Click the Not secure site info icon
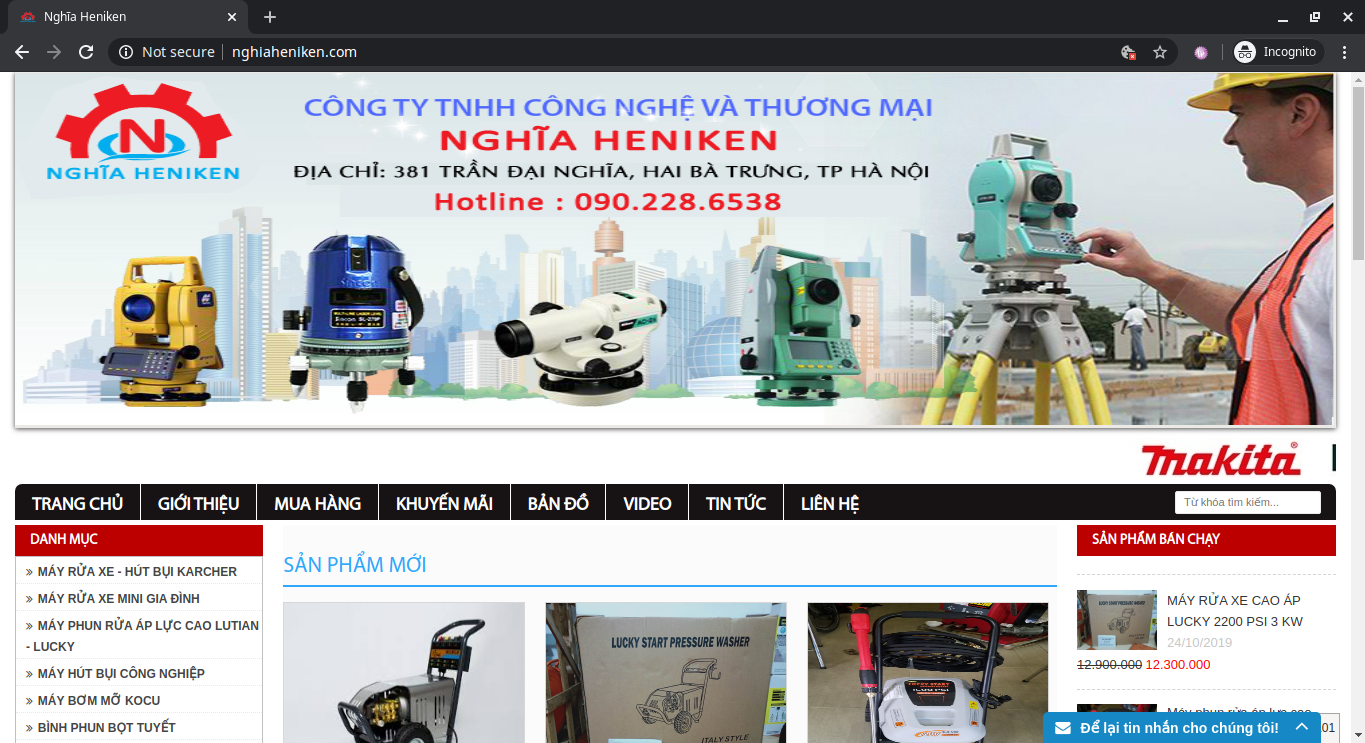The image size is (1365, 743). pyautogui.click(x=126, y=52)
